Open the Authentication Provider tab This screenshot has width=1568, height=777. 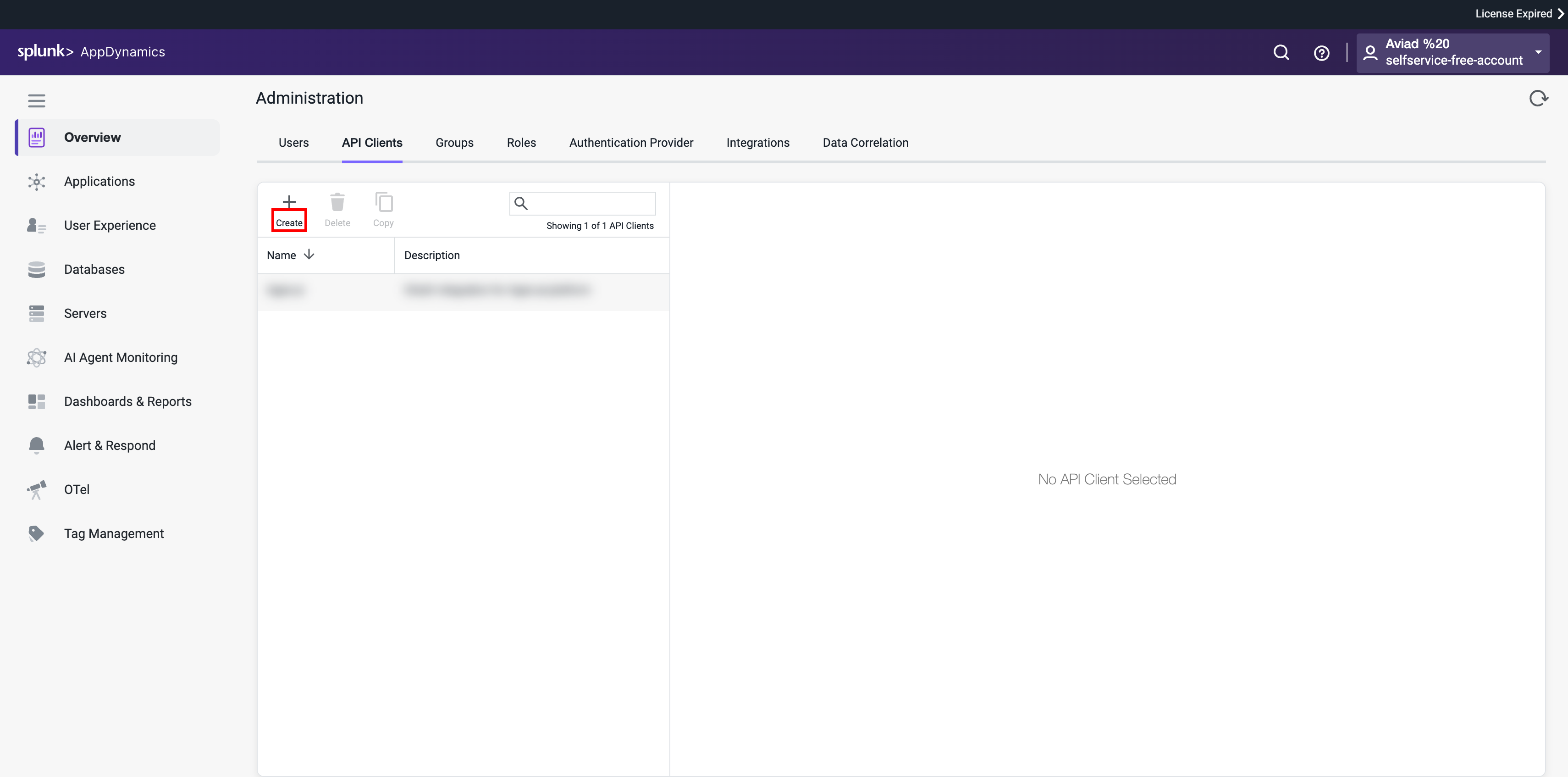pyautogui.click(x=630, y=143)
